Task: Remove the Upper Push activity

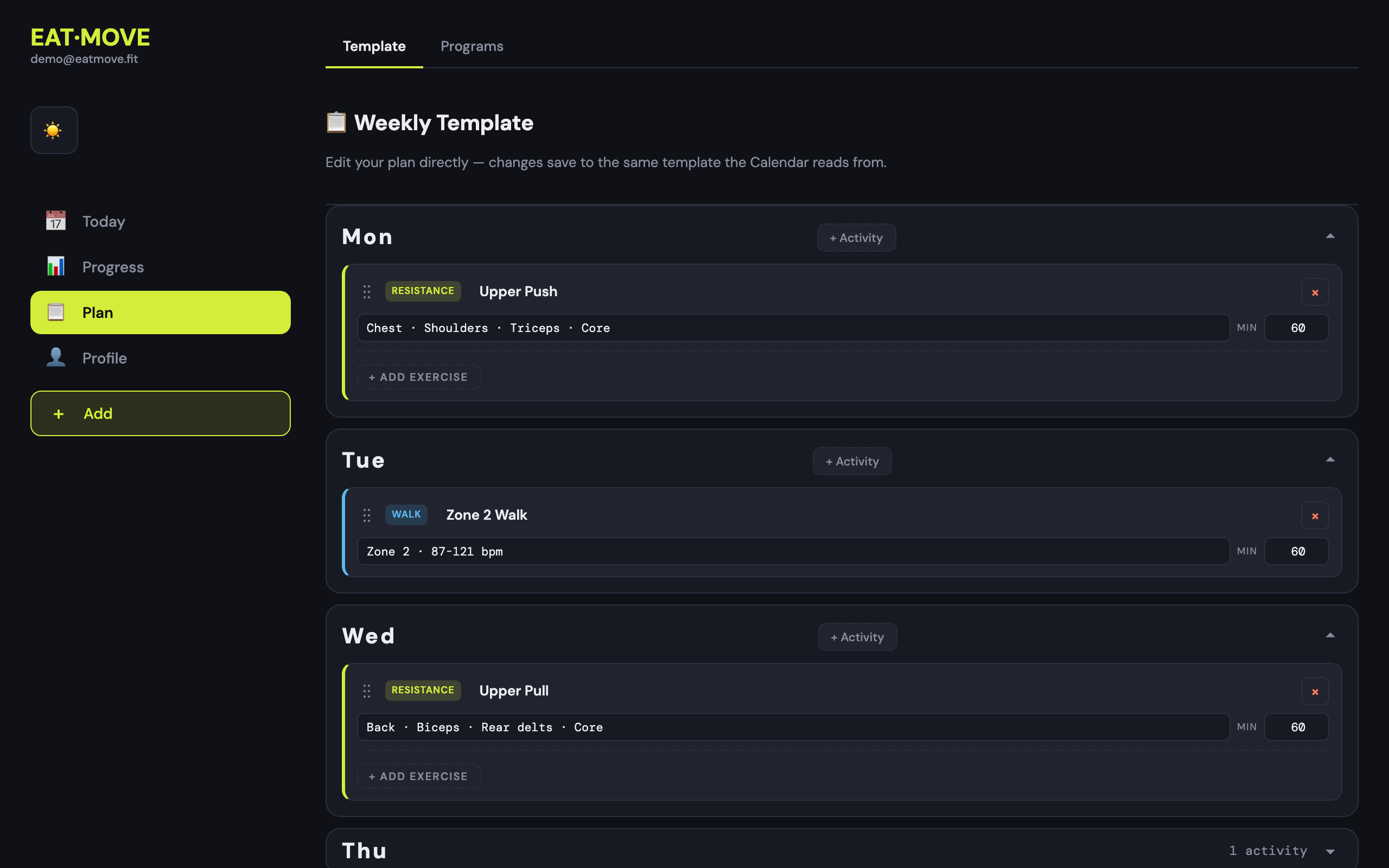Action: click(x=1315, y=292)
